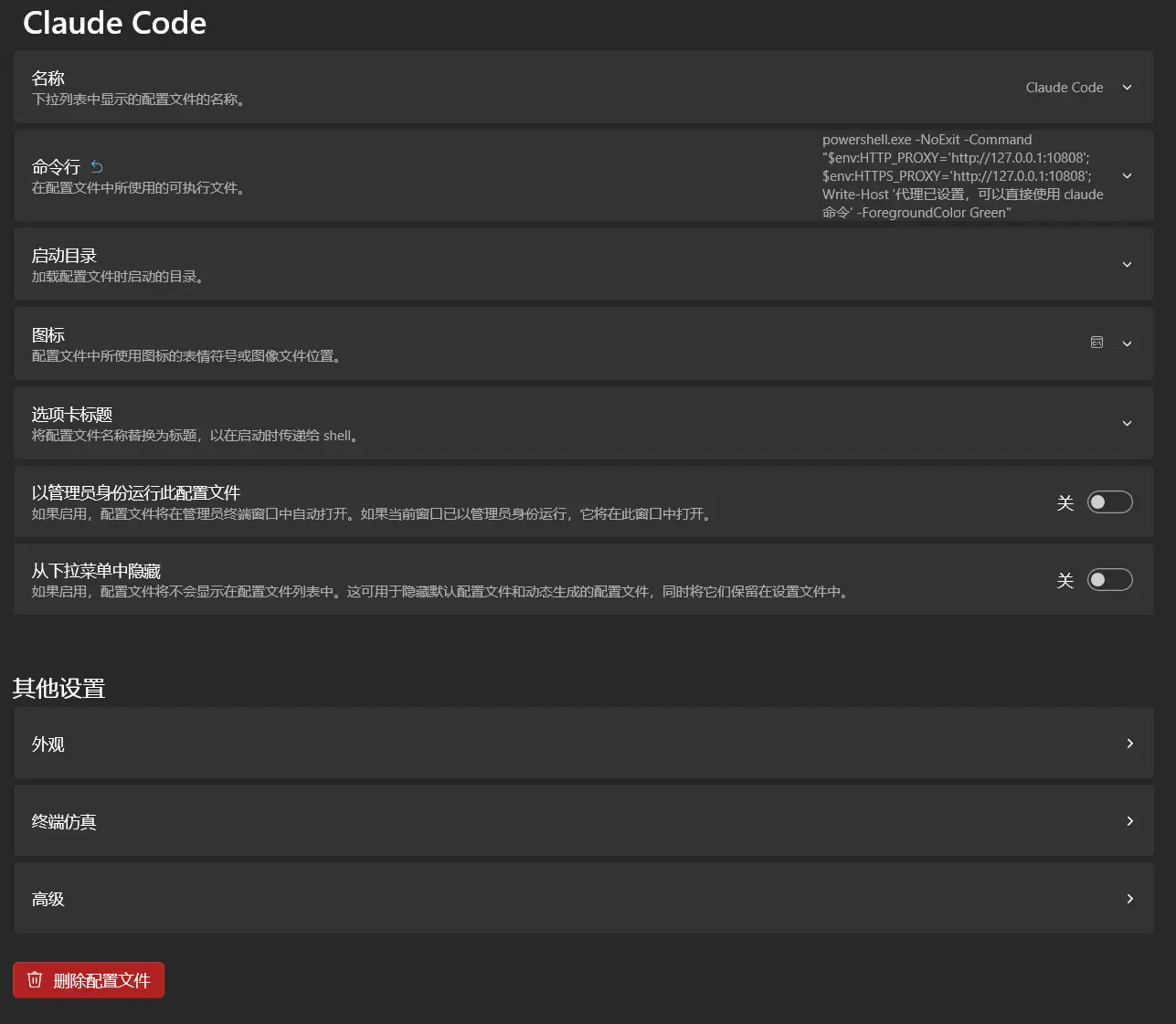Click the Claude Code value in 名称 row

click(1064, 88)
